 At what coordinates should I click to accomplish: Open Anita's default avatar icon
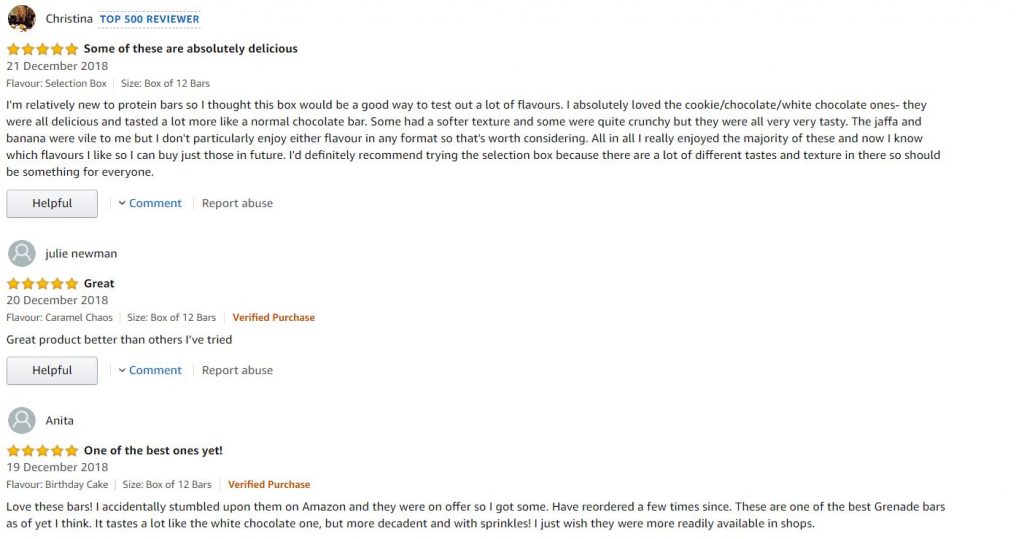22,421
